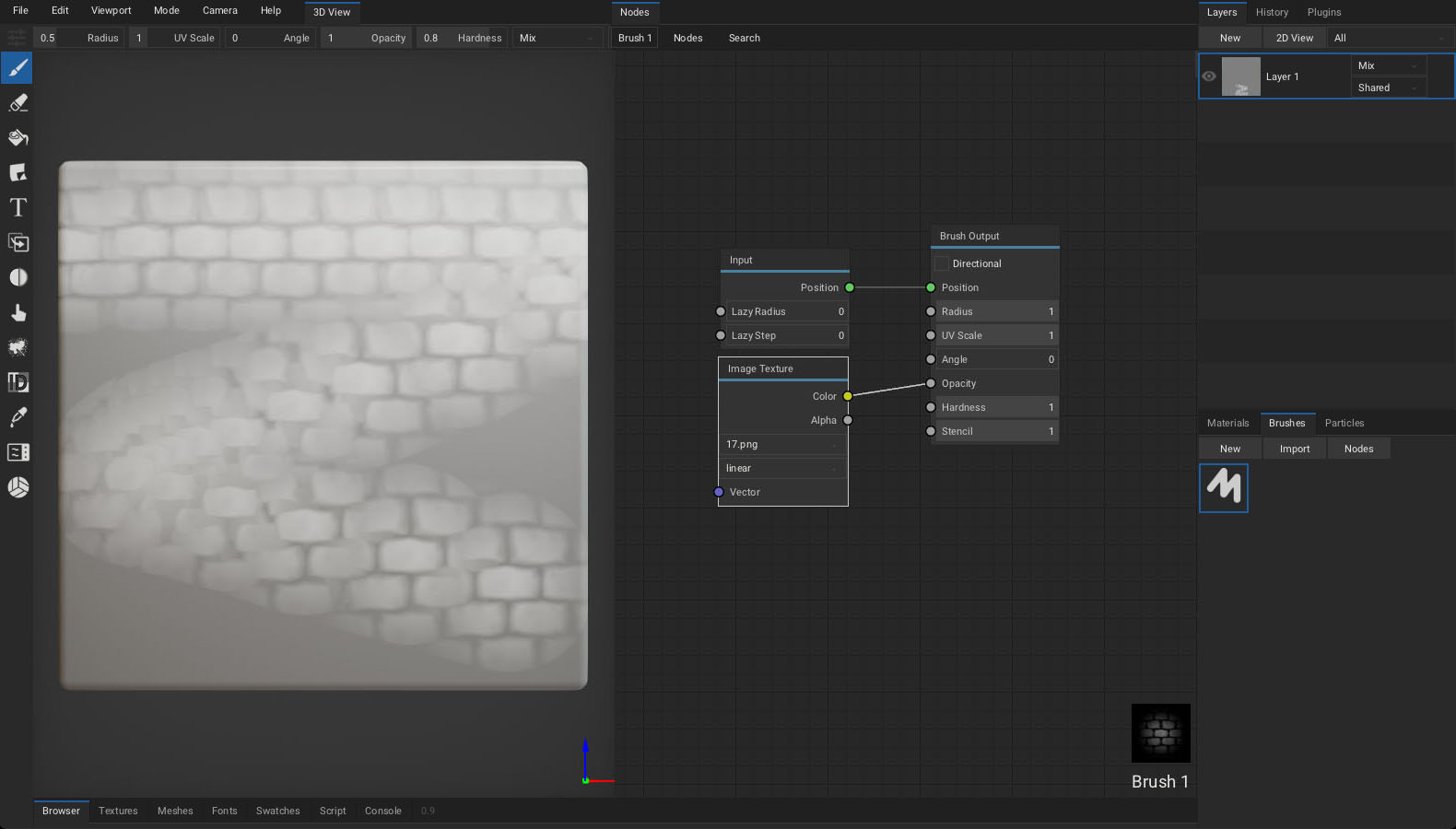Switch to the Materials tab
The height and width of the screenshot is (829, 1456).
point(1227,423)
